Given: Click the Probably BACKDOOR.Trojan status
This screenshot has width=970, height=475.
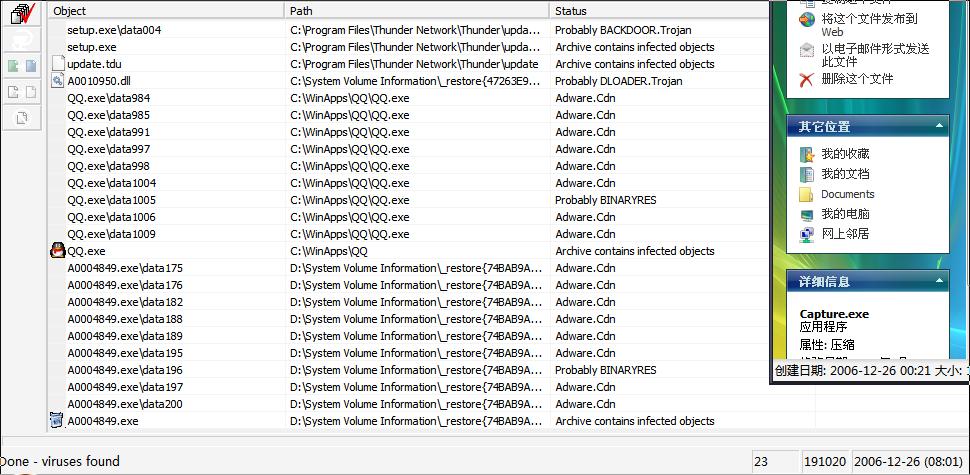Looking at the screenshot, I should (623, 30).
